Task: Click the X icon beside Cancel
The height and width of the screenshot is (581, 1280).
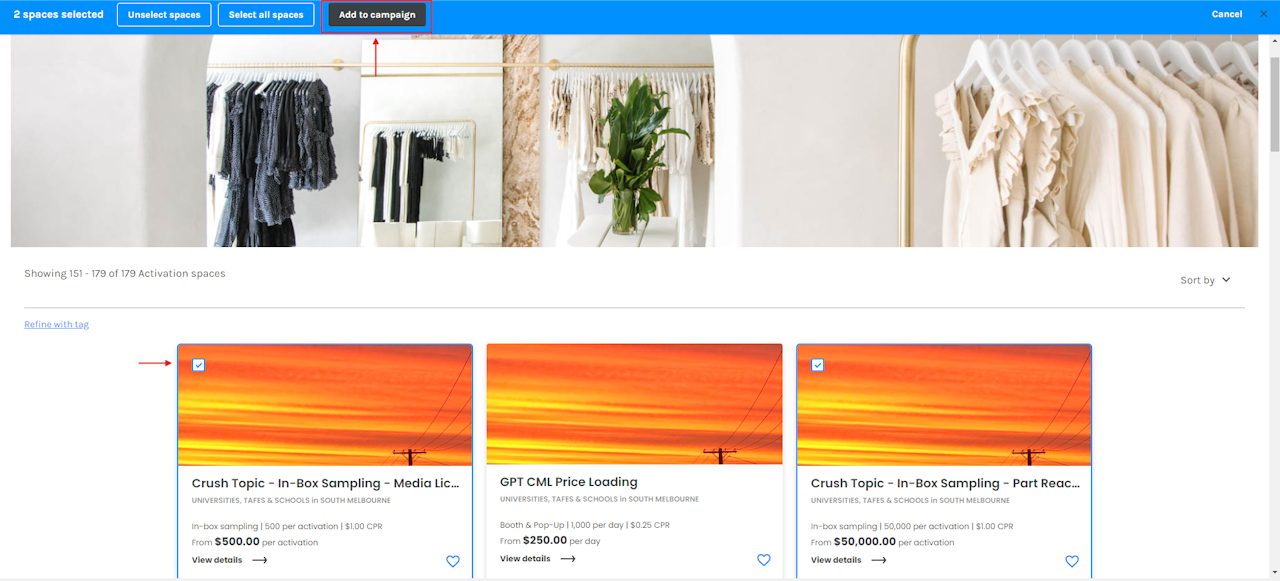Action: point(1264,14)
